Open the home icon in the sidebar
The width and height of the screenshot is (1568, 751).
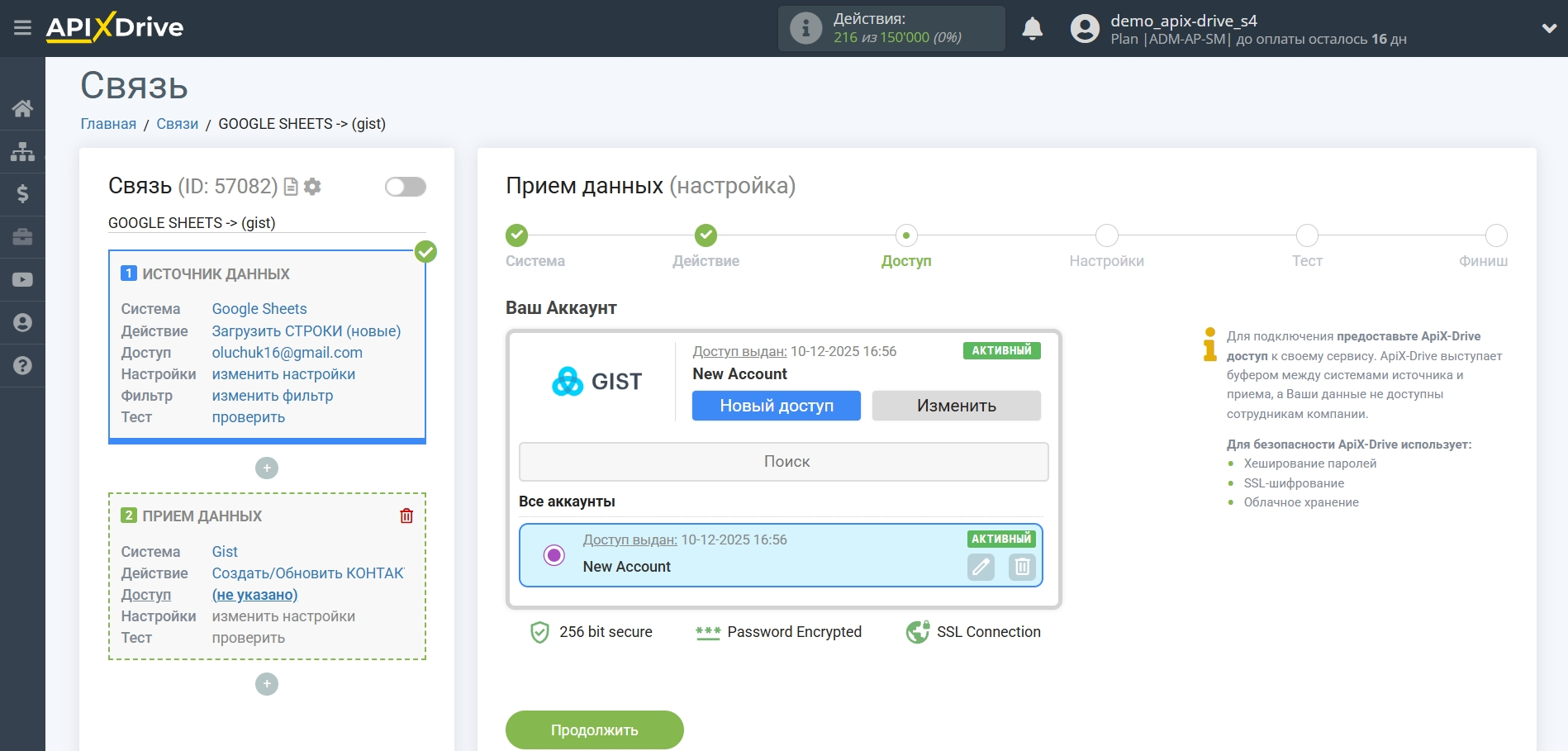click(x=22, y=108)
